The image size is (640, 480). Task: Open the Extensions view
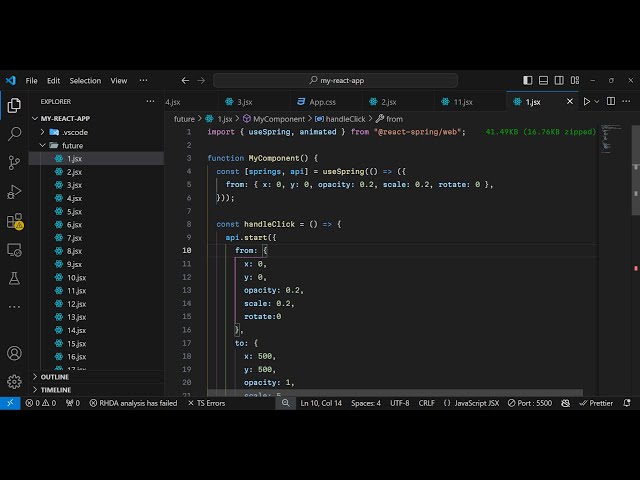14,220
